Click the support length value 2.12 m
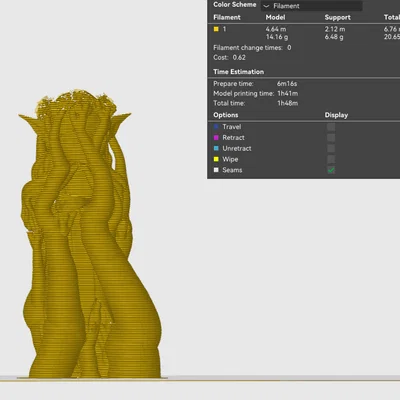The width and height of the screenshot is (400, 400). click(x=335, y=29)
